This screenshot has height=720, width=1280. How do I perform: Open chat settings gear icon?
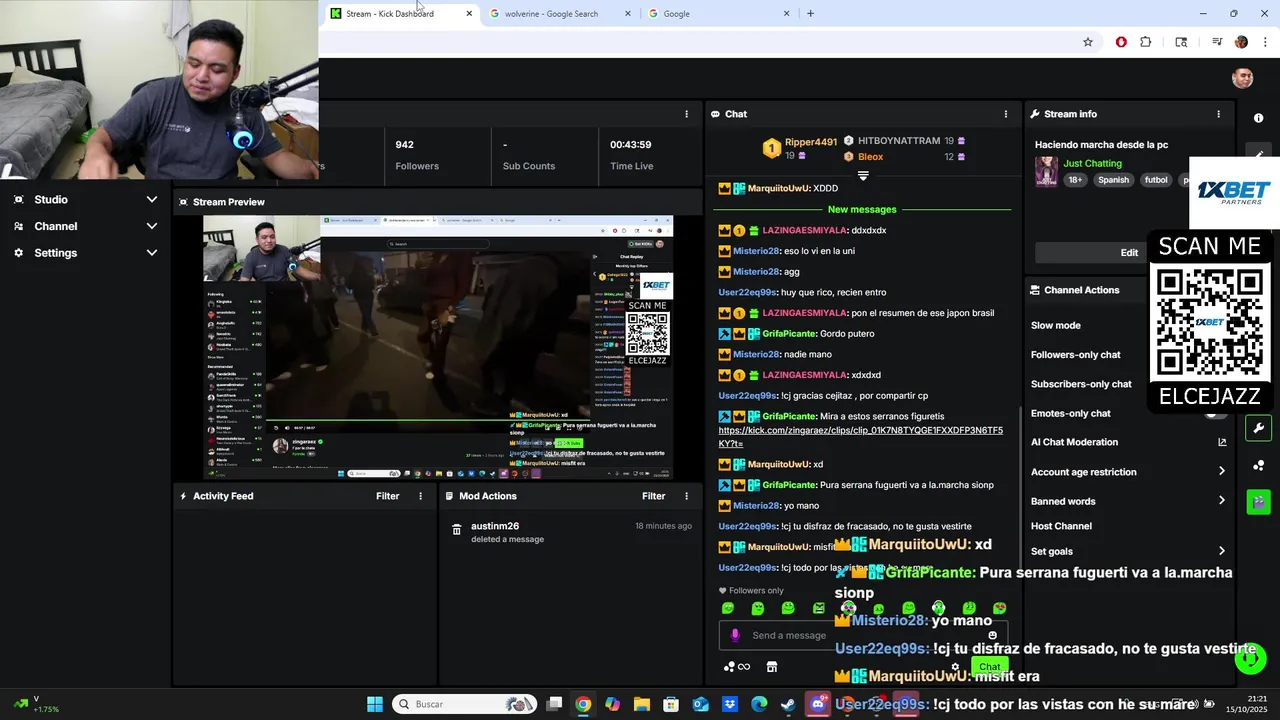955,667
